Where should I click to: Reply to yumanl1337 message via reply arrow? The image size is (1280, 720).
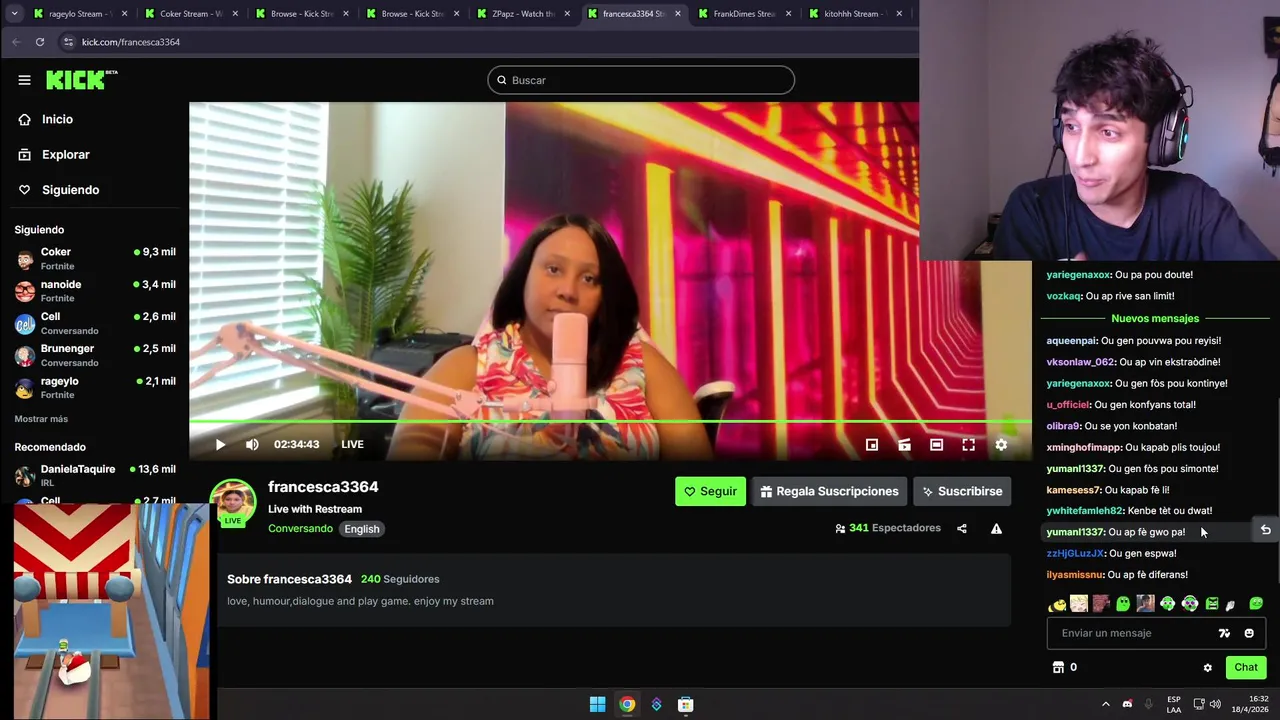[x=1265, y=531]
